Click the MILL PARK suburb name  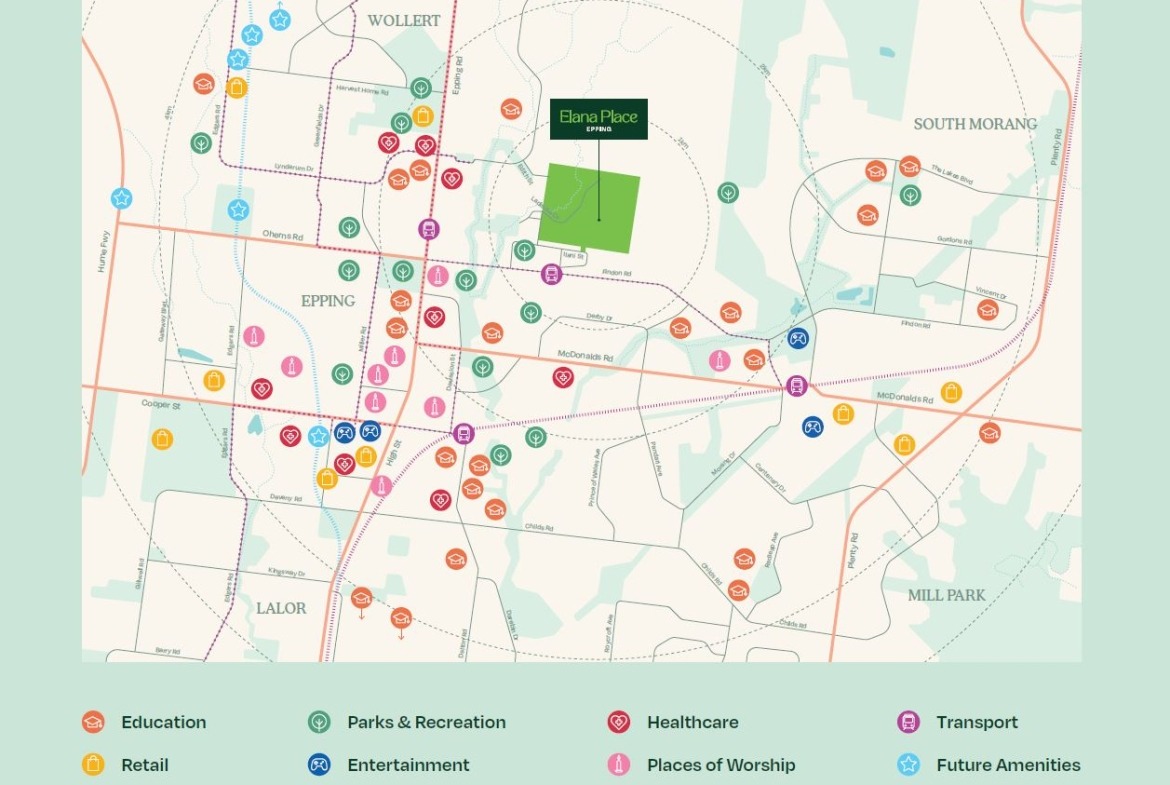pyautogui.click(x=946, y=595)
